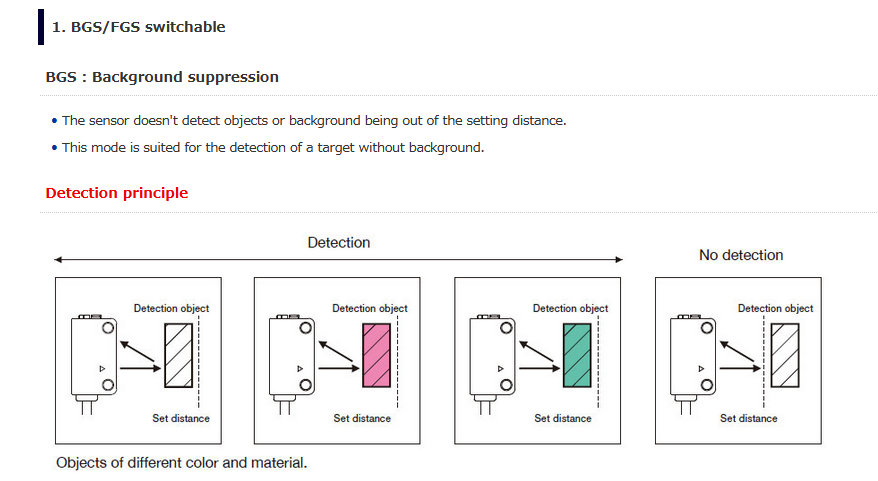This screenshot has width=878, height=481.
Task: Click the green detection object rectangle
Action: click(x=577, y=356)
